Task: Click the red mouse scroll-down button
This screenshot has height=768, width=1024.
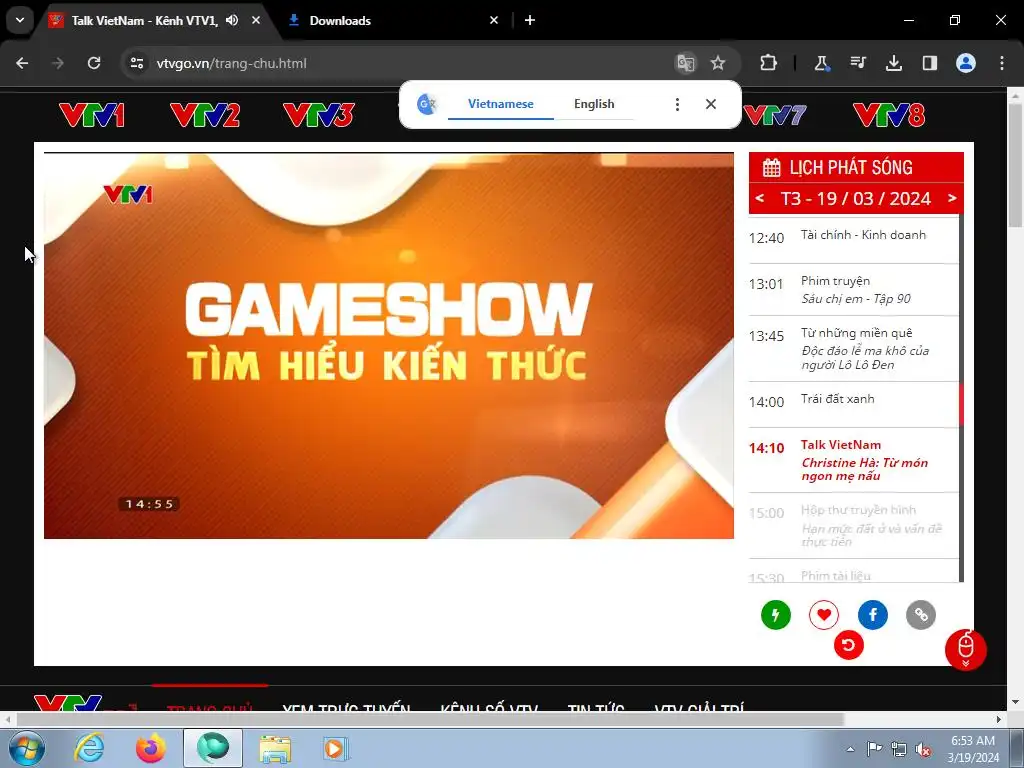Action: pyautogui.click(x=965, y=650)
